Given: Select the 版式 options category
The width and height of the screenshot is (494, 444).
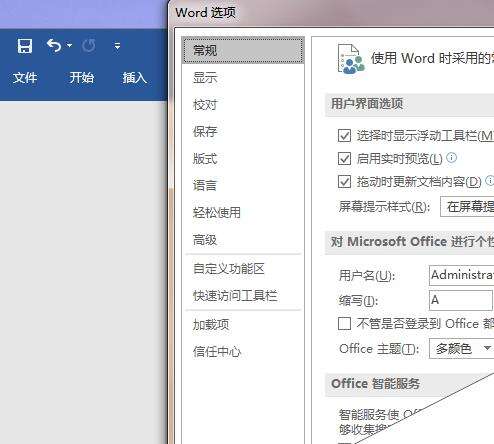Looking at the screenshot, I should (243, 159).
